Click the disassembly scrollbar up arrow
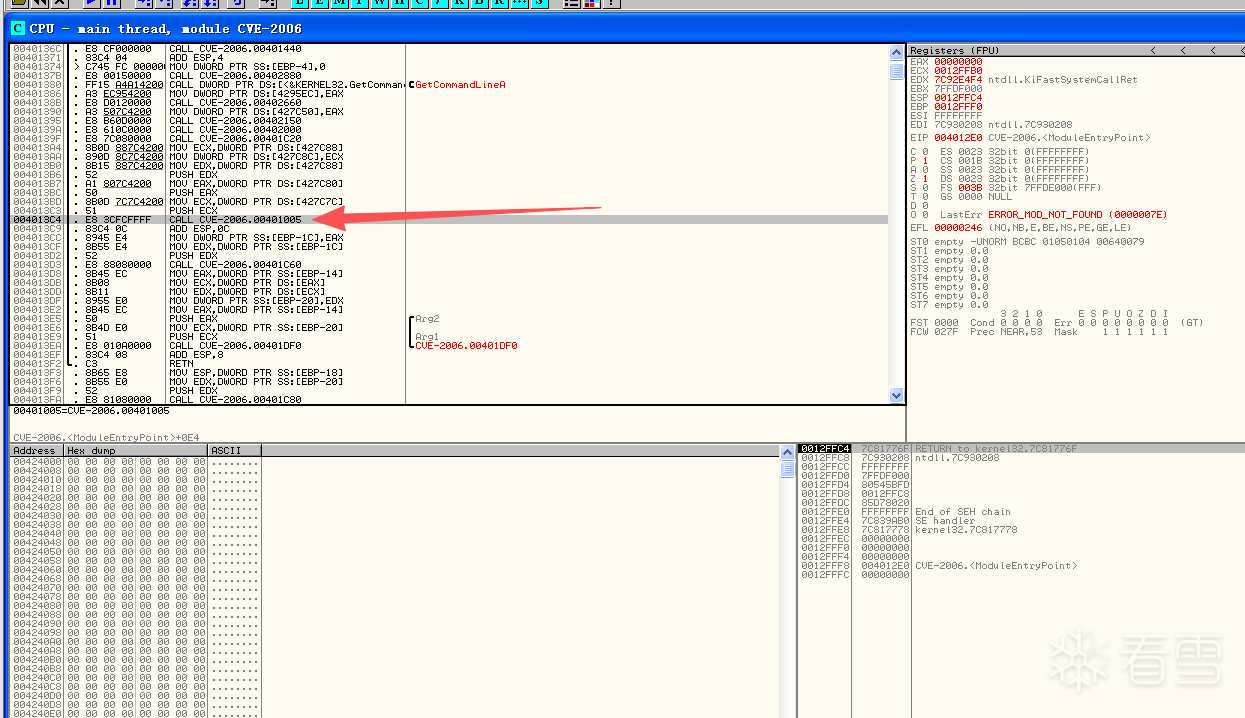This screenshot has width=1245, height=718. [896, 52]
